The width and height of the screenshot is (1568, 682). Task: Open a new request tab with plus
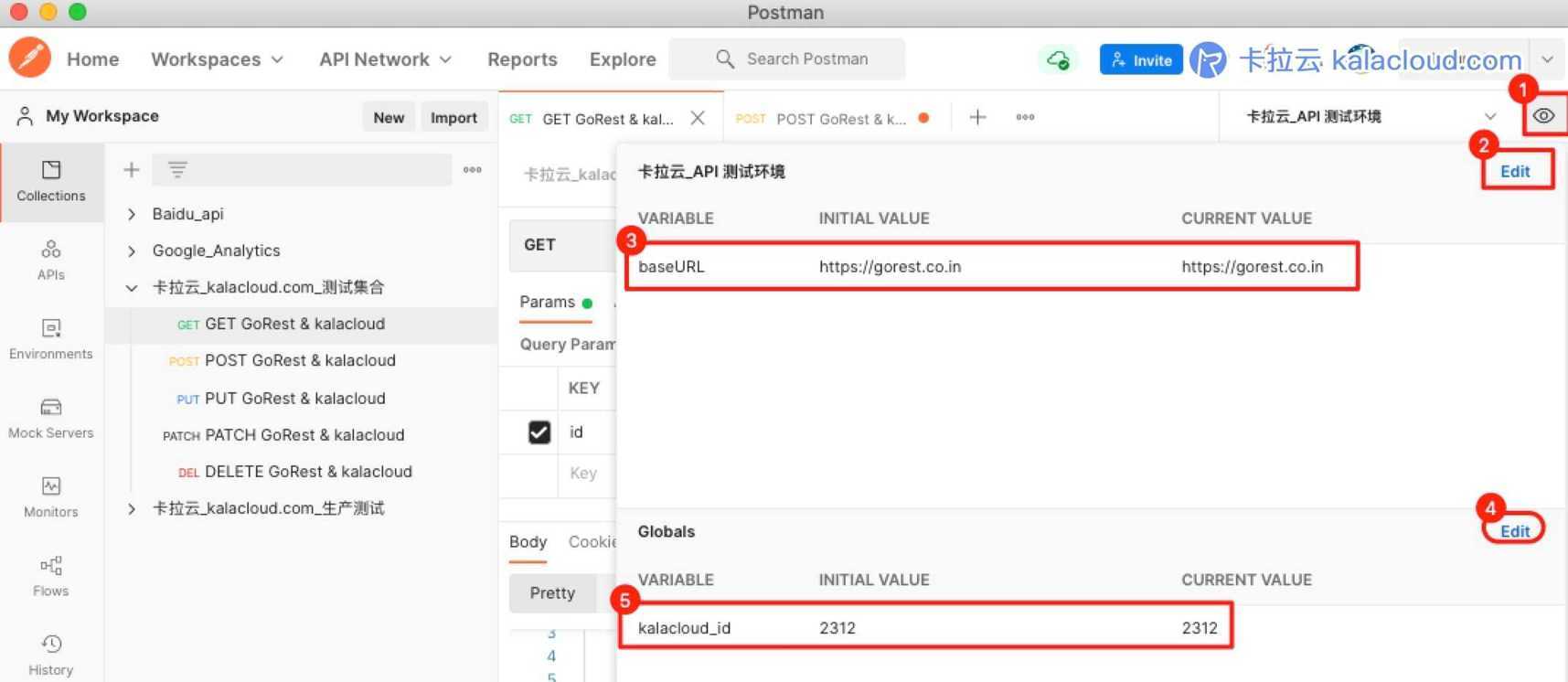(977, 117)
